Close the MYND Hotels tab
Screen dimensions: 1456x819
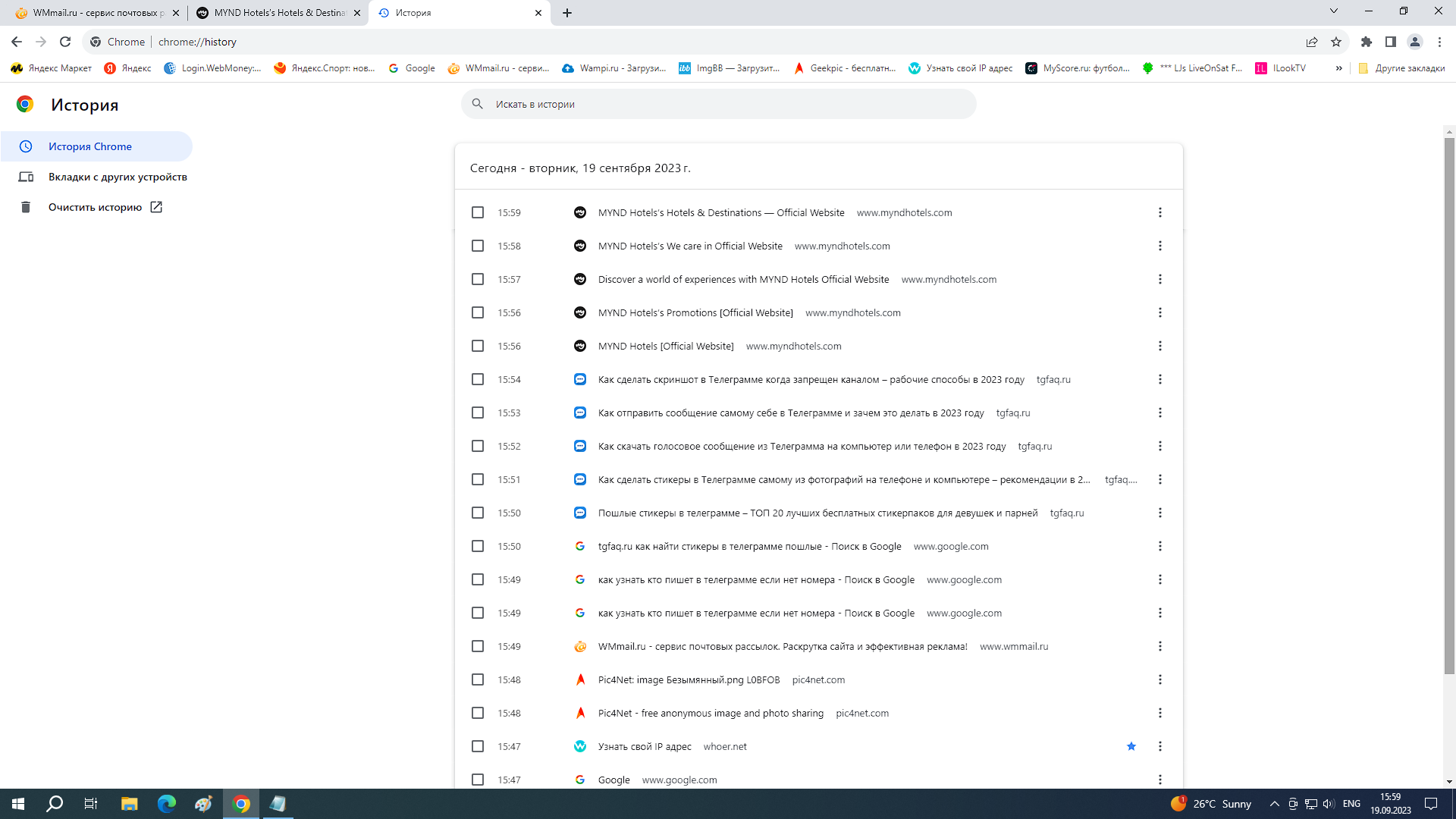357,13
